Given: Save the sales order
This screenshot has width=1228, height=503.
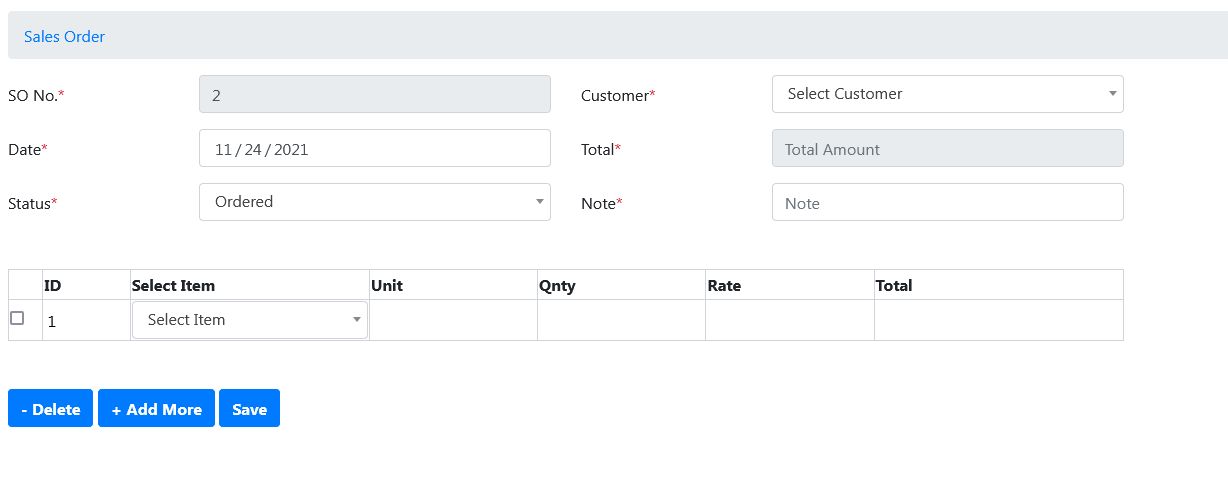Looking at the screenshot, I should [249, 409].
